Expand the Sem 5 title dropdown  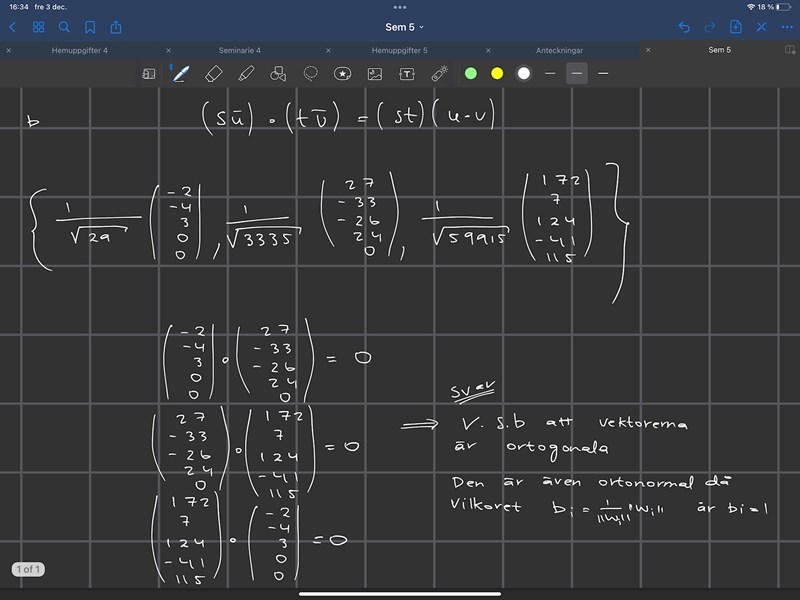(405, 27)
